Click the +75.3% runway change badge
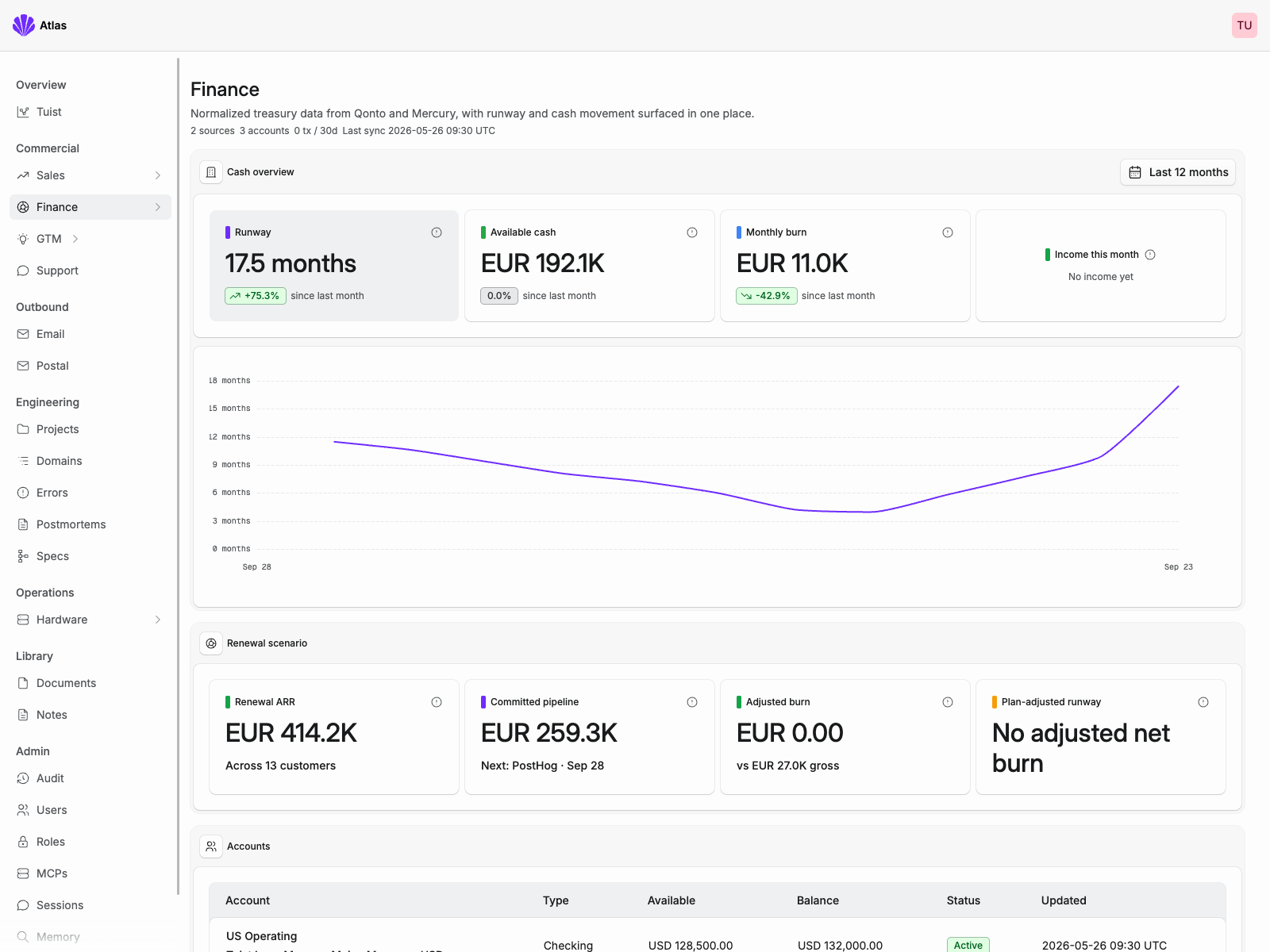 click(256, 296)
